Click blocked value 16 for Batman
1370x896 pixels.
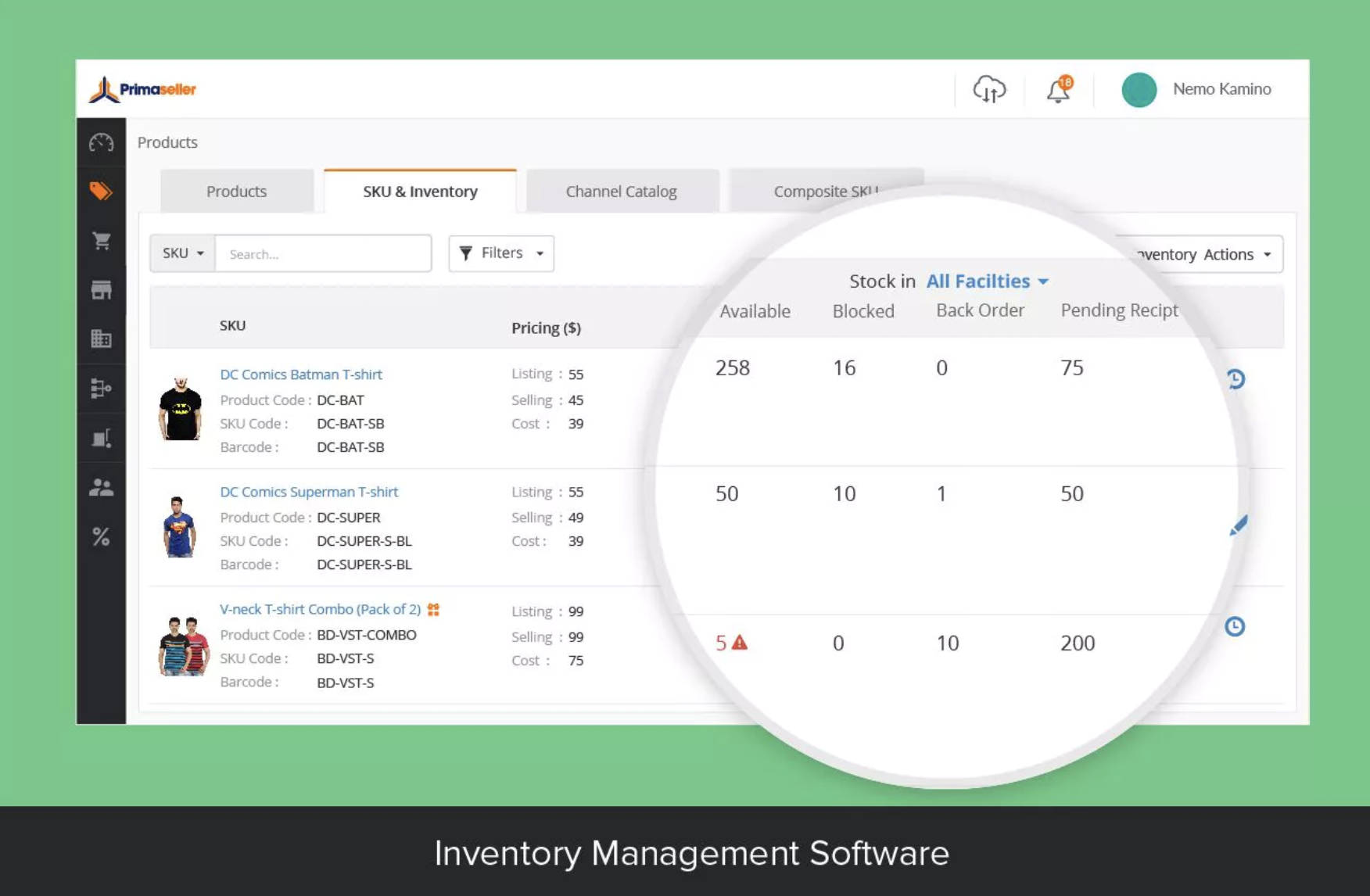point(844,367)
